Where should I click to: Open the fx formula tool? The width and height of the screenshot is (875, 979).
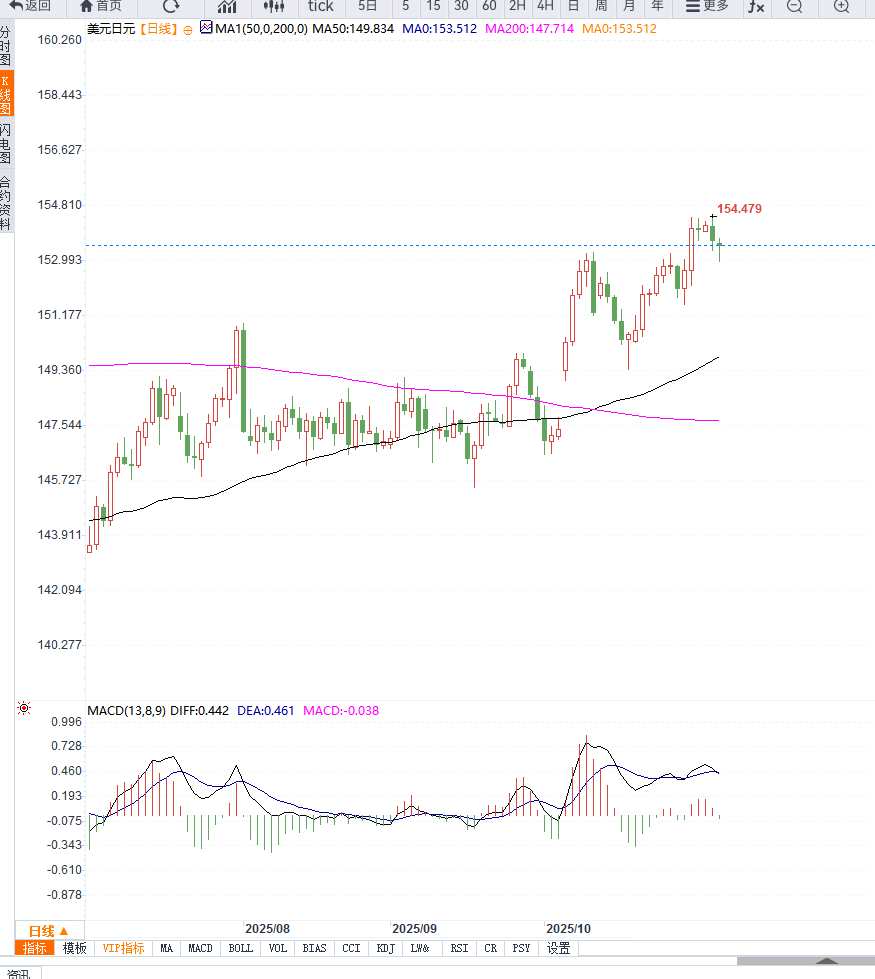(756, 6)
